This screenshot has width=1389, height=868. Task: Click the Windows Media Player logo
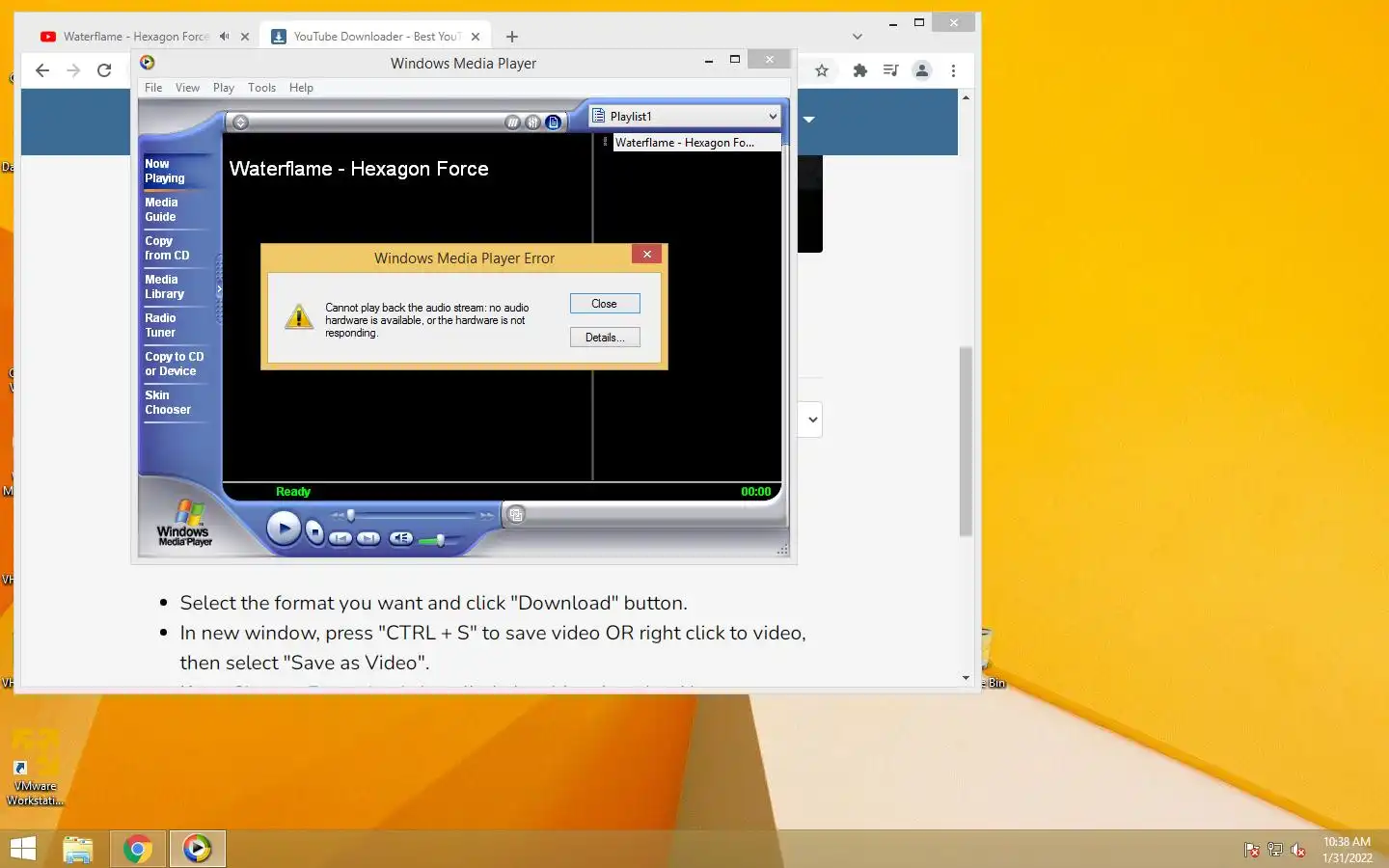pos(184,524)
